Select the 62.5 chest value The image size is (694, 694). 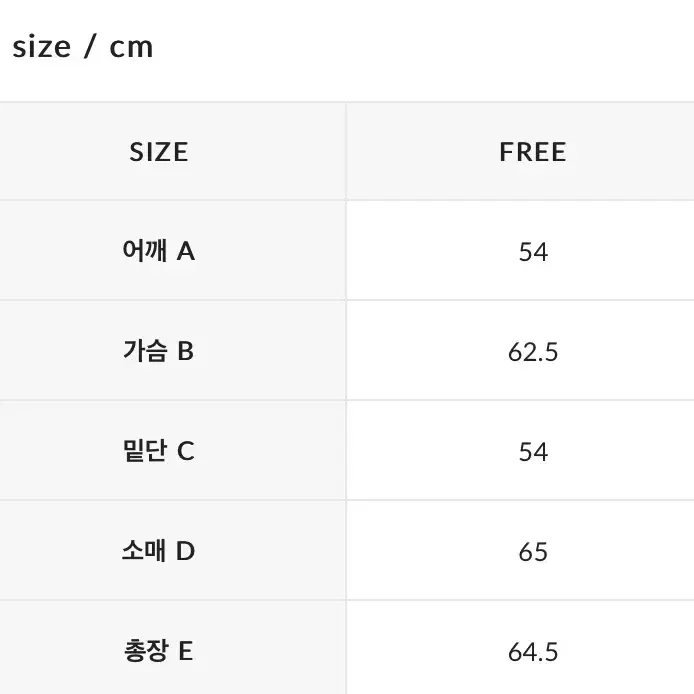click(x=533, y=352)
